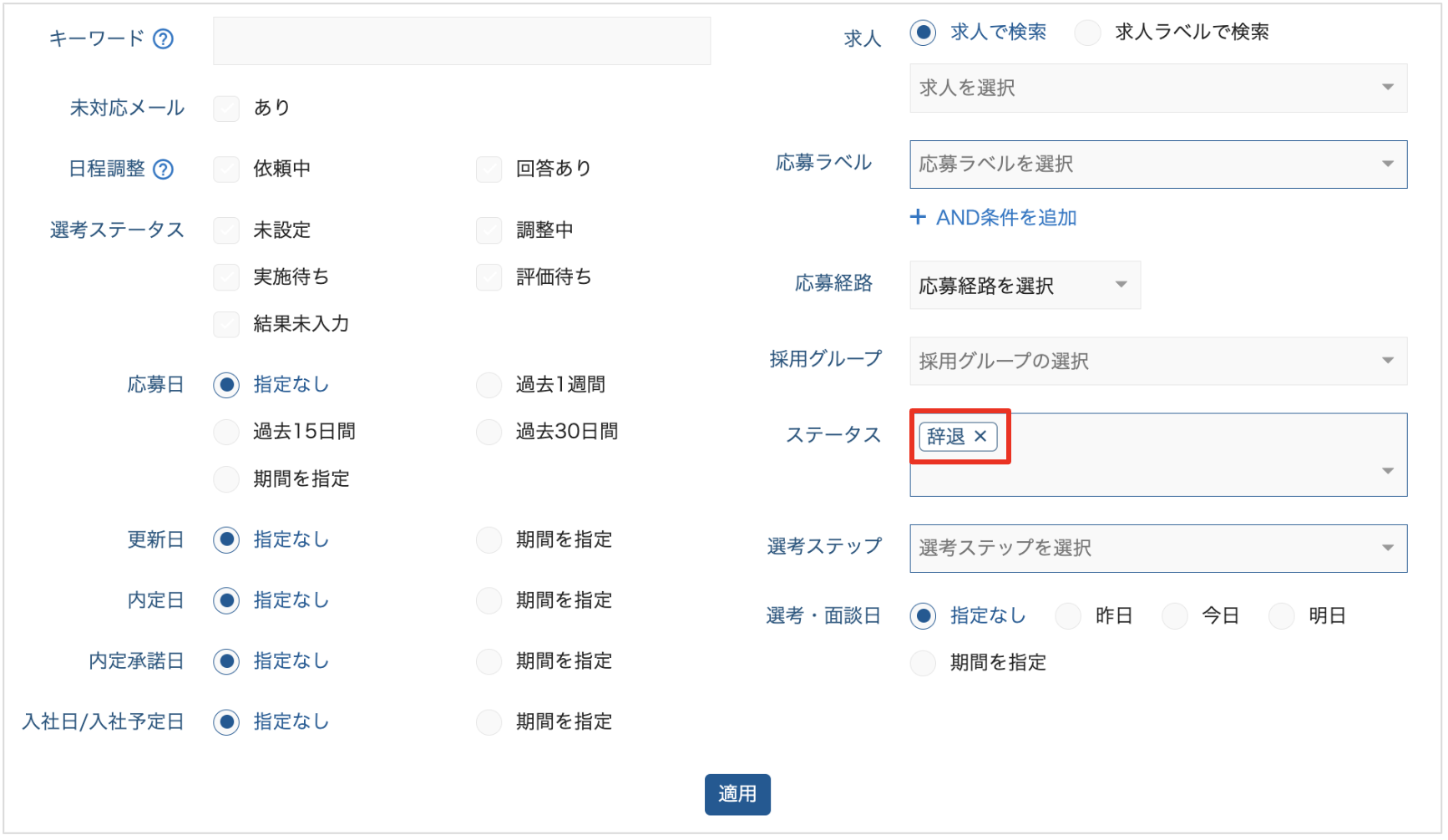Viewport: 1448px width, 840px height.
Task: Check the 未対応メール あり checkbox
Action: coord(226,109)
